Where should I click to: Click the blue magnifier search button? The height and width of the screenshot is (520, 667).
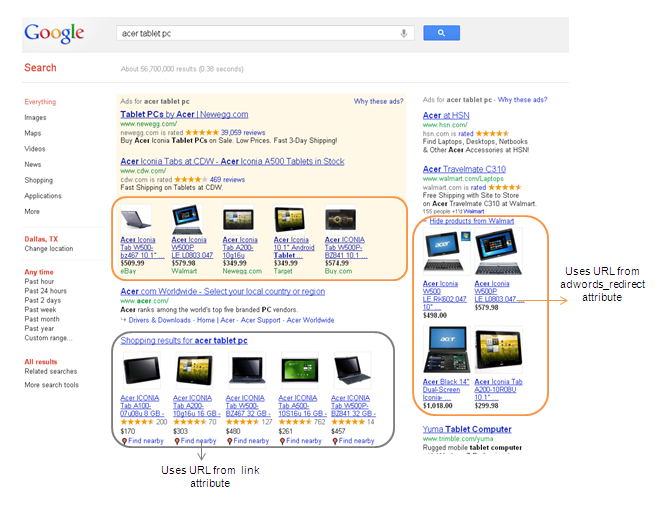pyautogui.click(x=441, y=33)
